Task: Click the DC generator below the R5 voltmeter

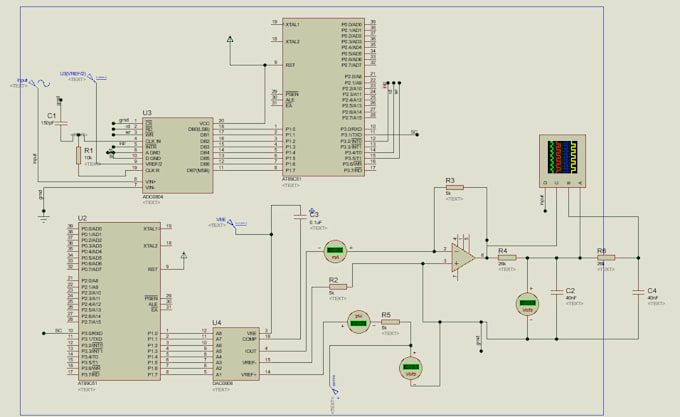Action: [334, 387]
